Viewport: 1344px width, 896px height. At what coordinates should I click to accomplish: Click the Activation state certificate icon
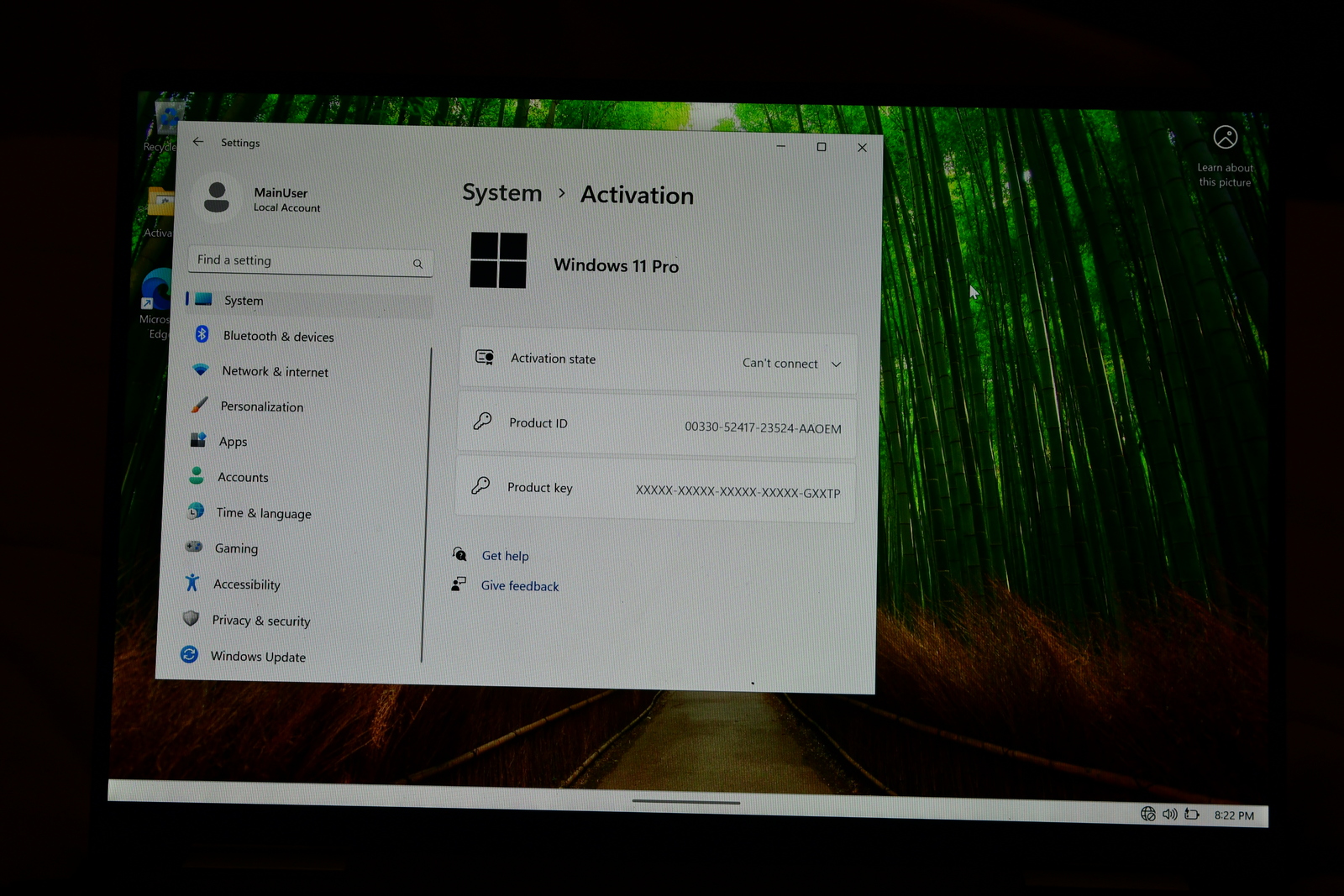click(485, 357)
